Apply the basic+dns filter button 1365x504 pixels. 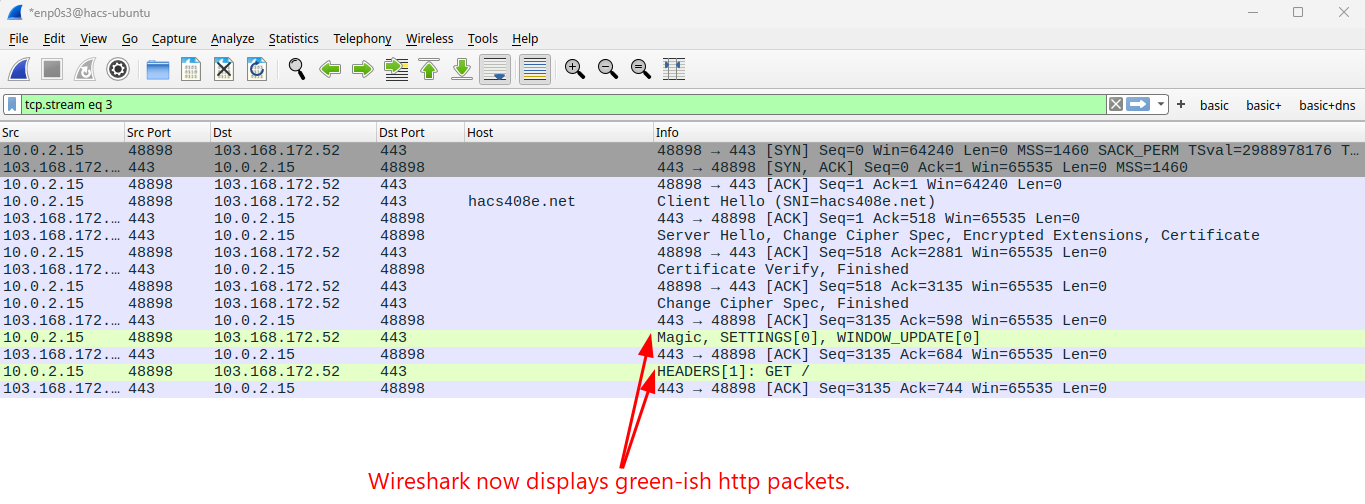pyautogui.click(x=1327, y=105)
